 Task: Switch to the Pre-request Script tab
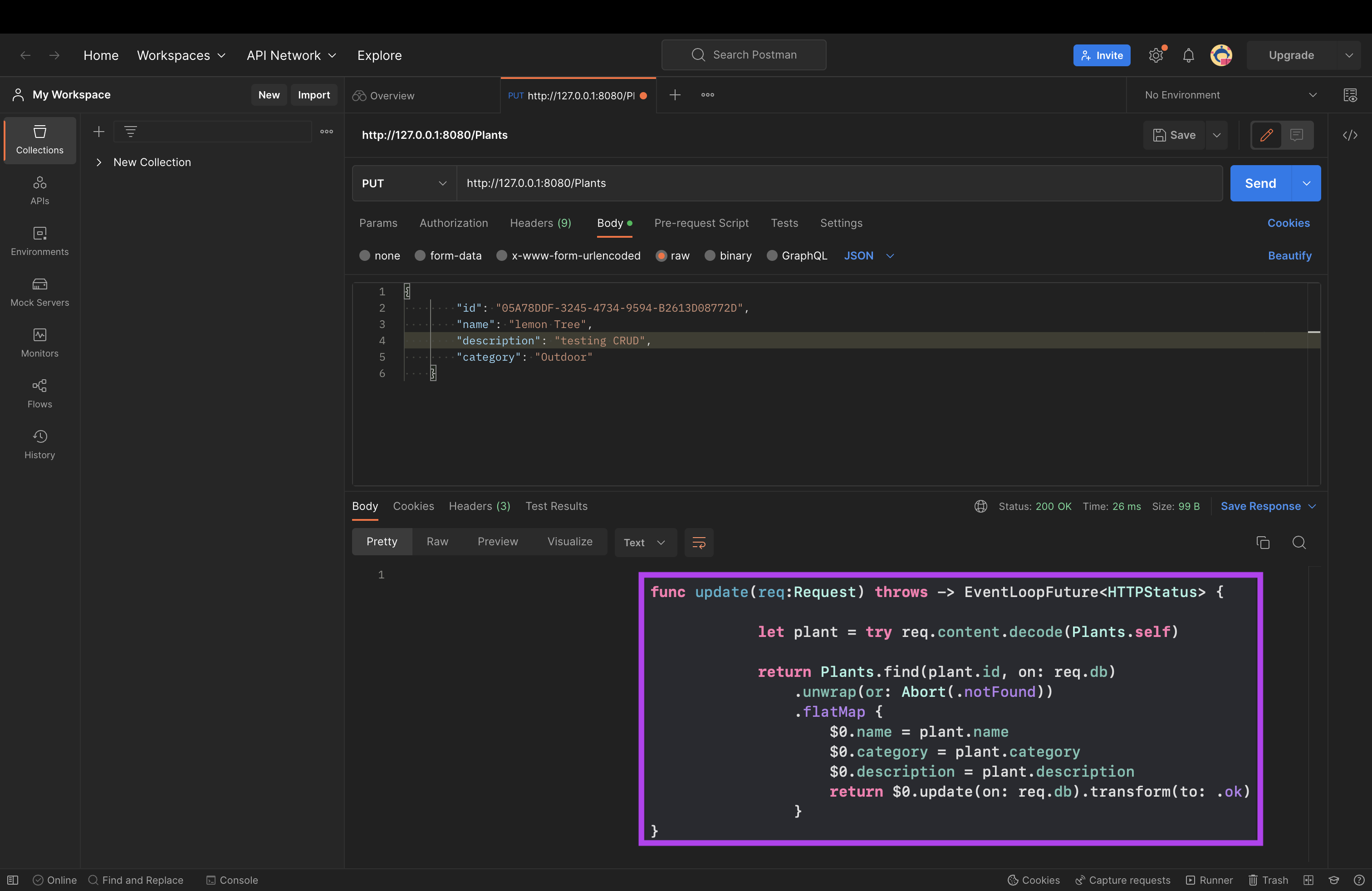701,223
